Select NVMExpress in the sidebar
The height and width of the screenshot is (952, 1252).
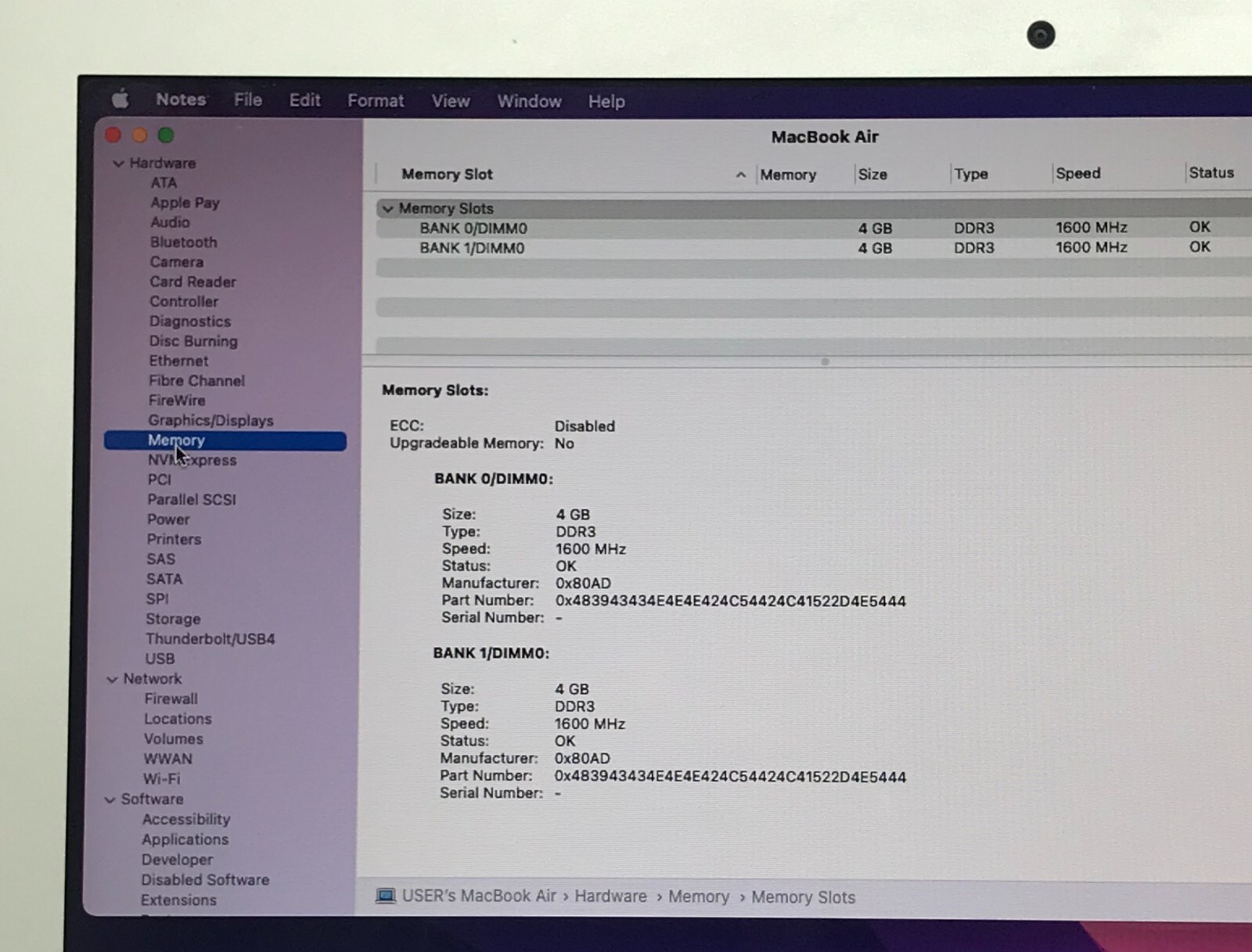[x=192, y=460]
